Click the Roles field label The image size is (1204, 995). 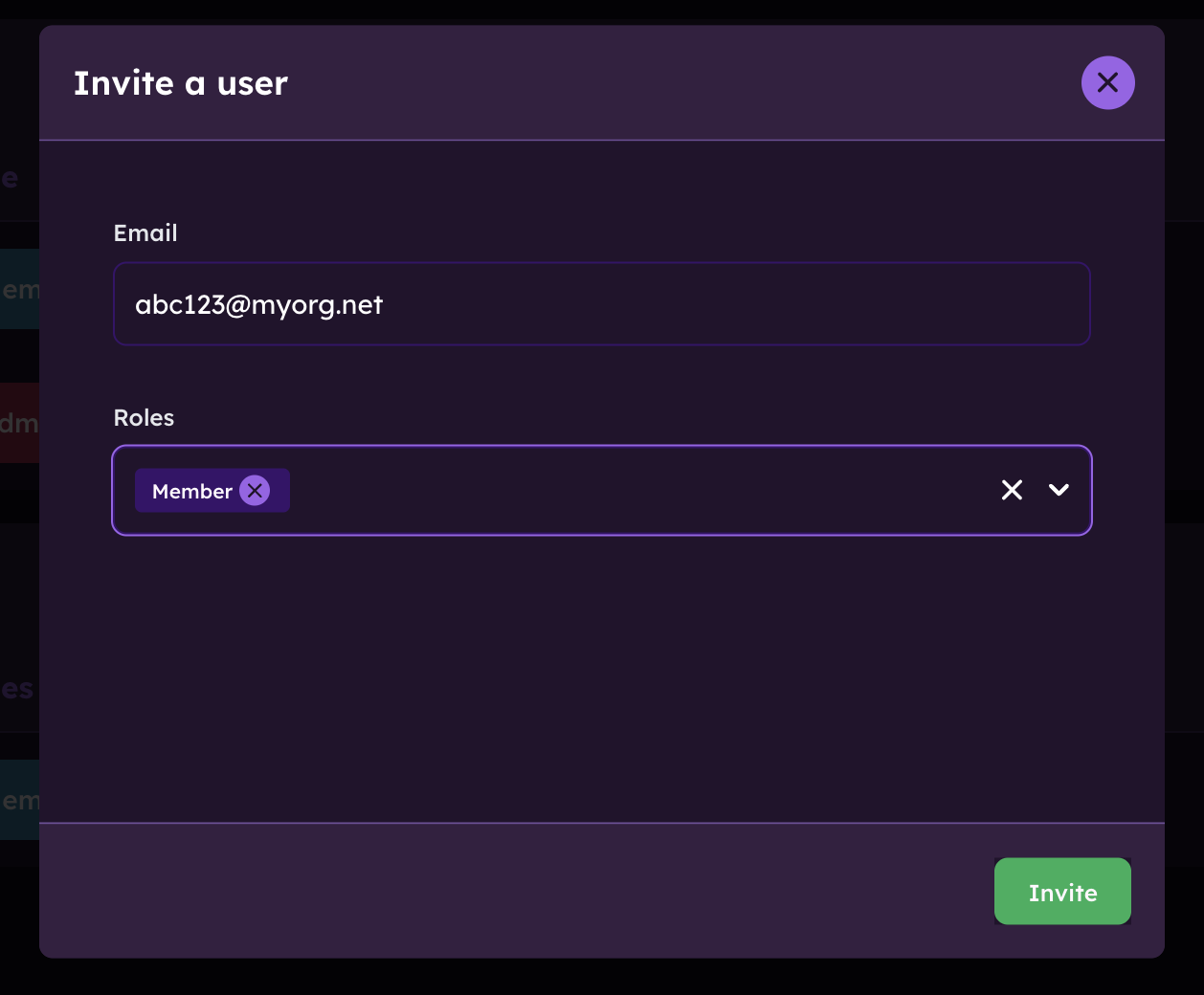tap(144, 418)
